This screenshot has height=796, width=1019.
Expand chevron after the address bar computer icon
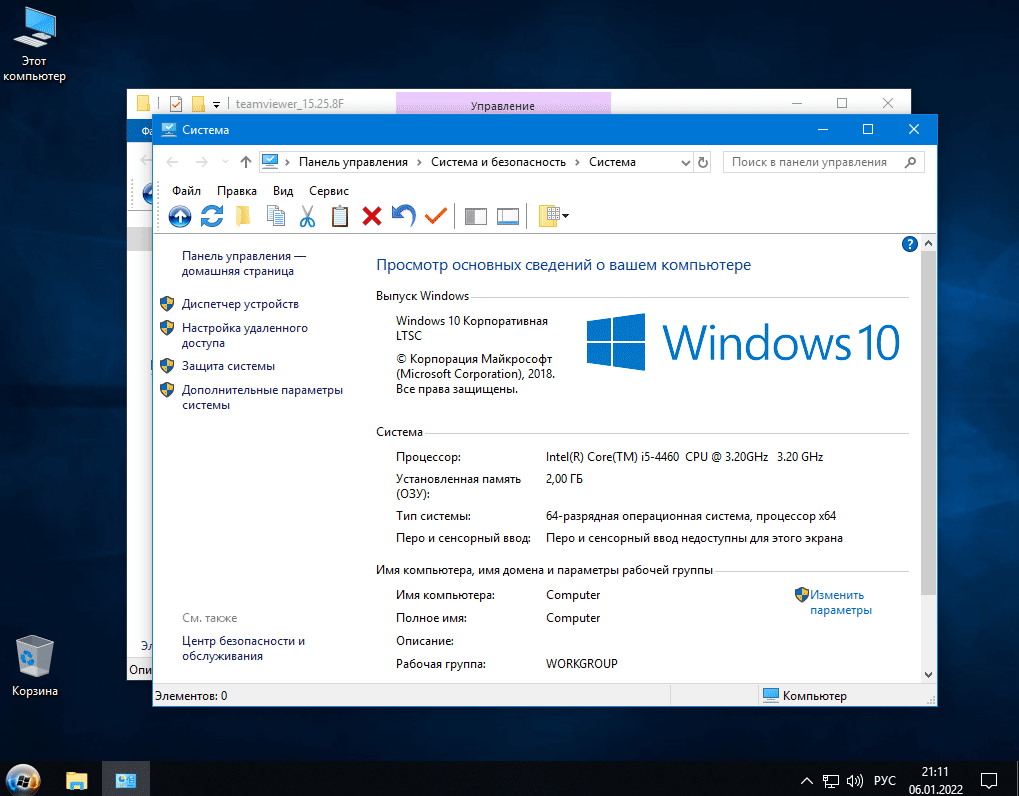[x=287, y=162]
